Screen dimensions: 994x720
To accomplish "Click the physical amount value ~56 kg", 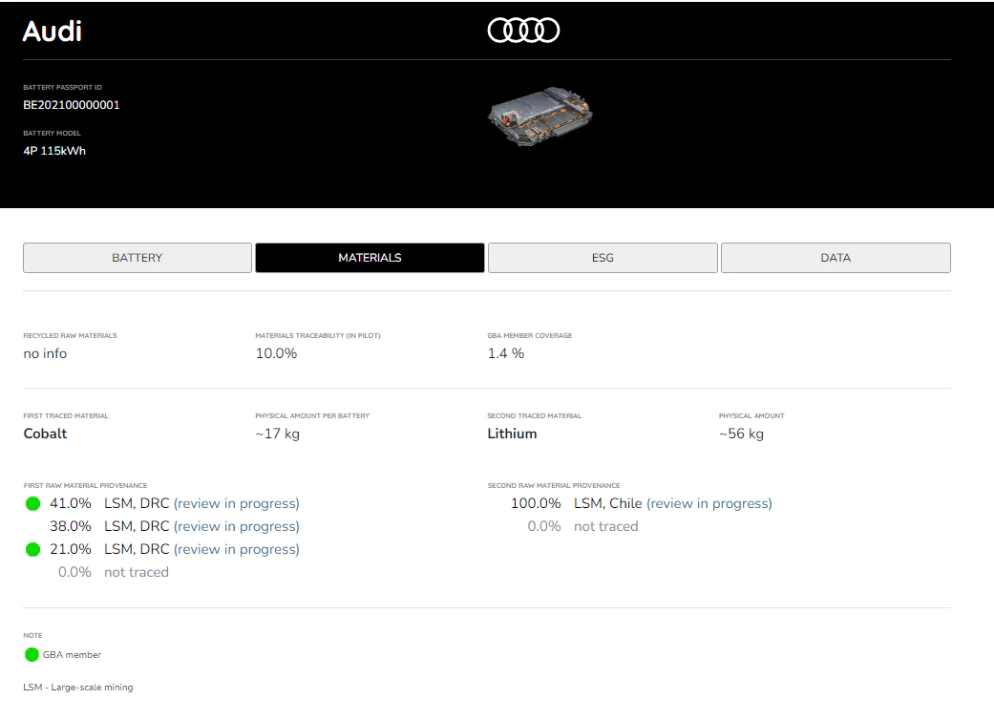I will point(741,434).
